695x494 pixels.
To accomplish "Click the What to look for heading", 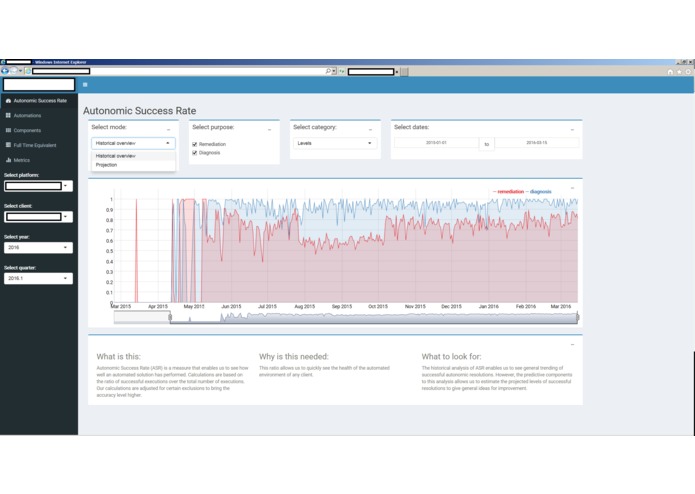I will 451,357.
